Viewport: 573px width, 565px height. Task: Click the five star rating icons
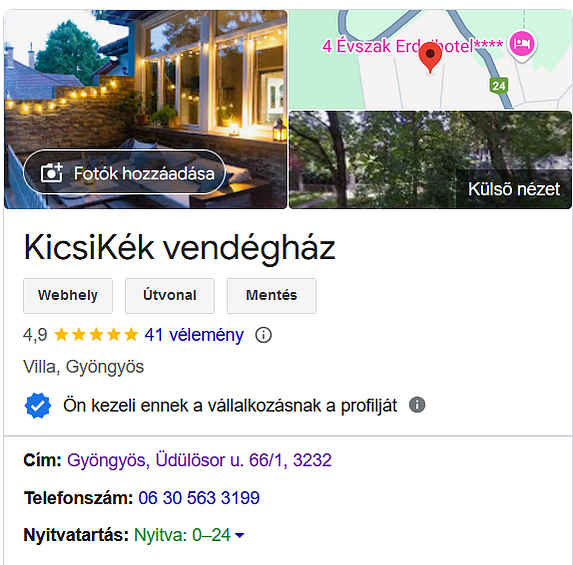point(96,335)
